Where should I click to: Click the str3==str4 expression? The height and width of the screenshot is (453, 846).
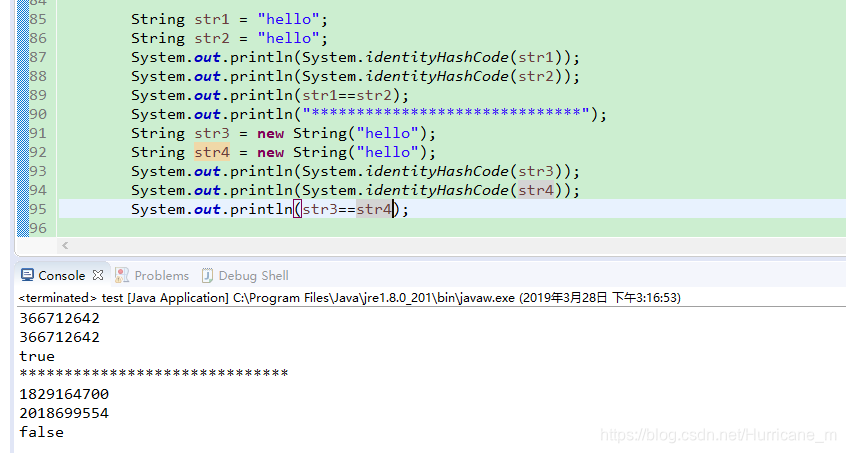coord(346,209)
